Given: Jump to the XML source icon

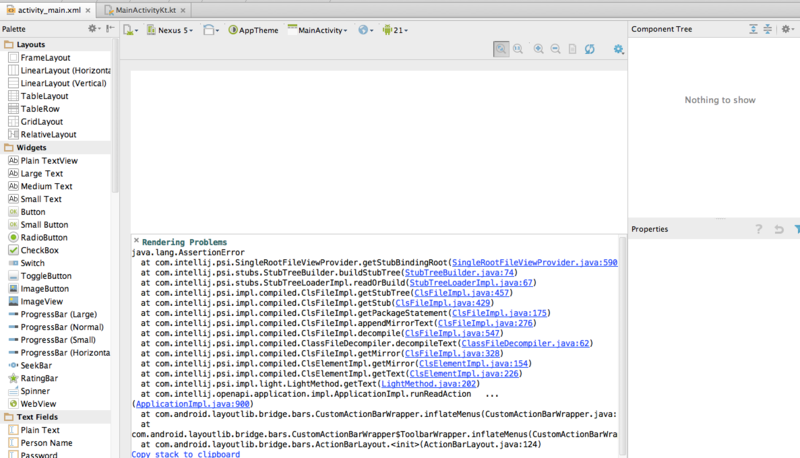Looking at the screenshot, I should tap(572, 49).
